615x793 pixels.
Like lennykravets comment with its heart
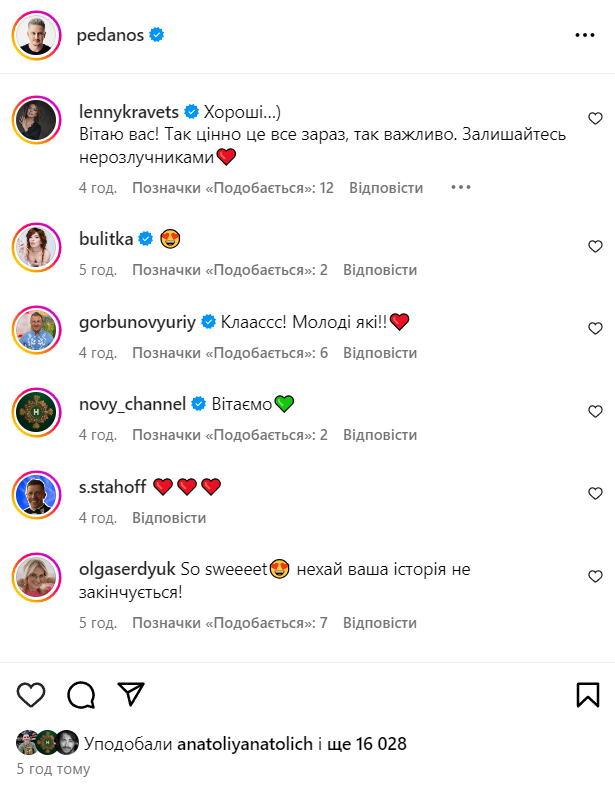tap(595, 118)
